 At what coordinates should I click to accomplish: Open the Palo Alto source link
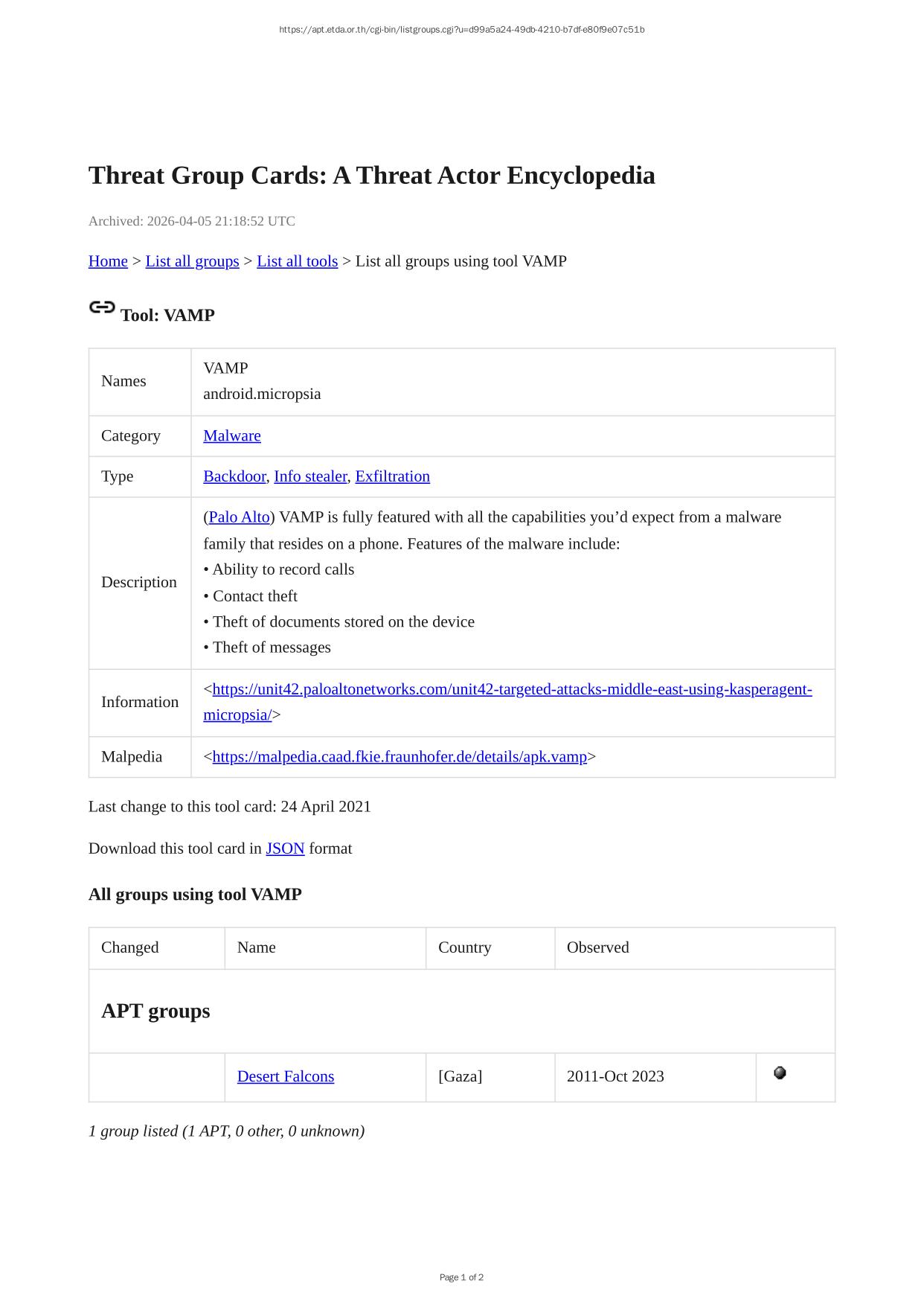239,517
